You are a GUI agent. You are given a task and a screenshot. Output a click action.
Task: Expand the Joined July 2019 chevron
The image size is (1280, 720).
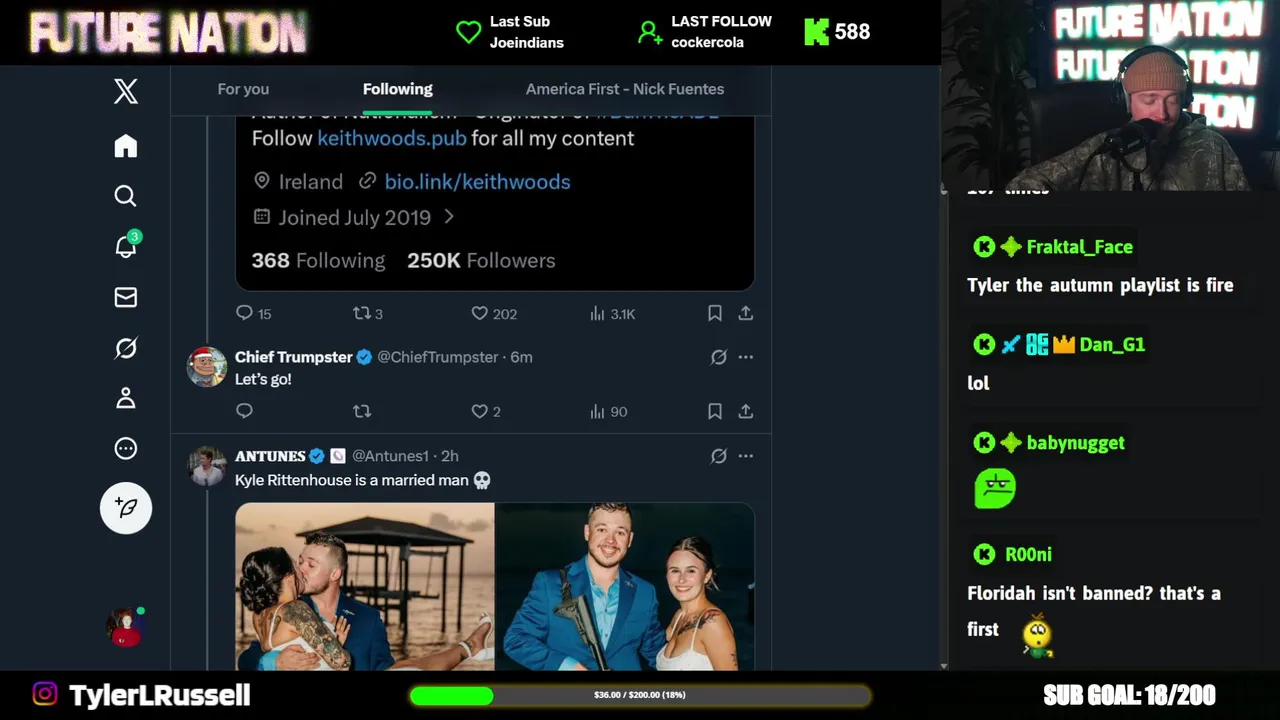(449, 217)
